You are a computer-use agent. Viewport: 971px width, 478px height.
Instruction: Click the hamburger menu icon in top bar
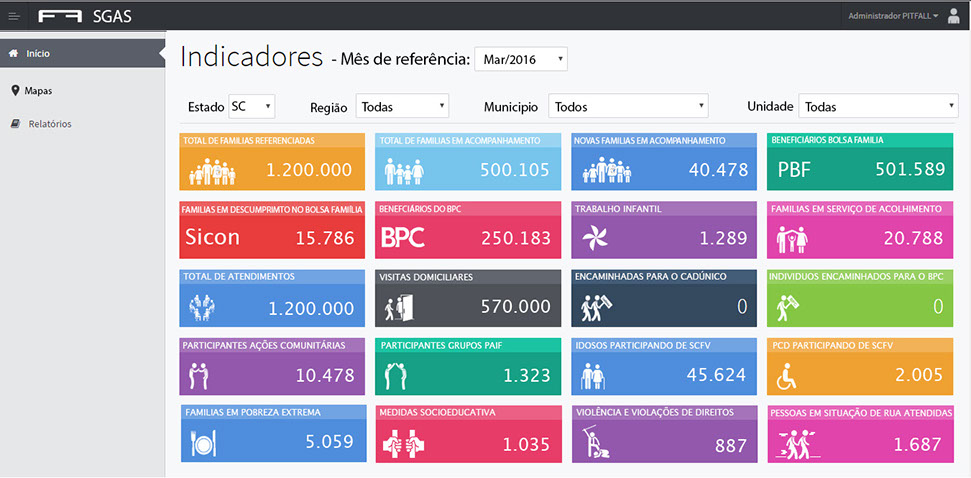pyautogui.click(x=14, y=15)
